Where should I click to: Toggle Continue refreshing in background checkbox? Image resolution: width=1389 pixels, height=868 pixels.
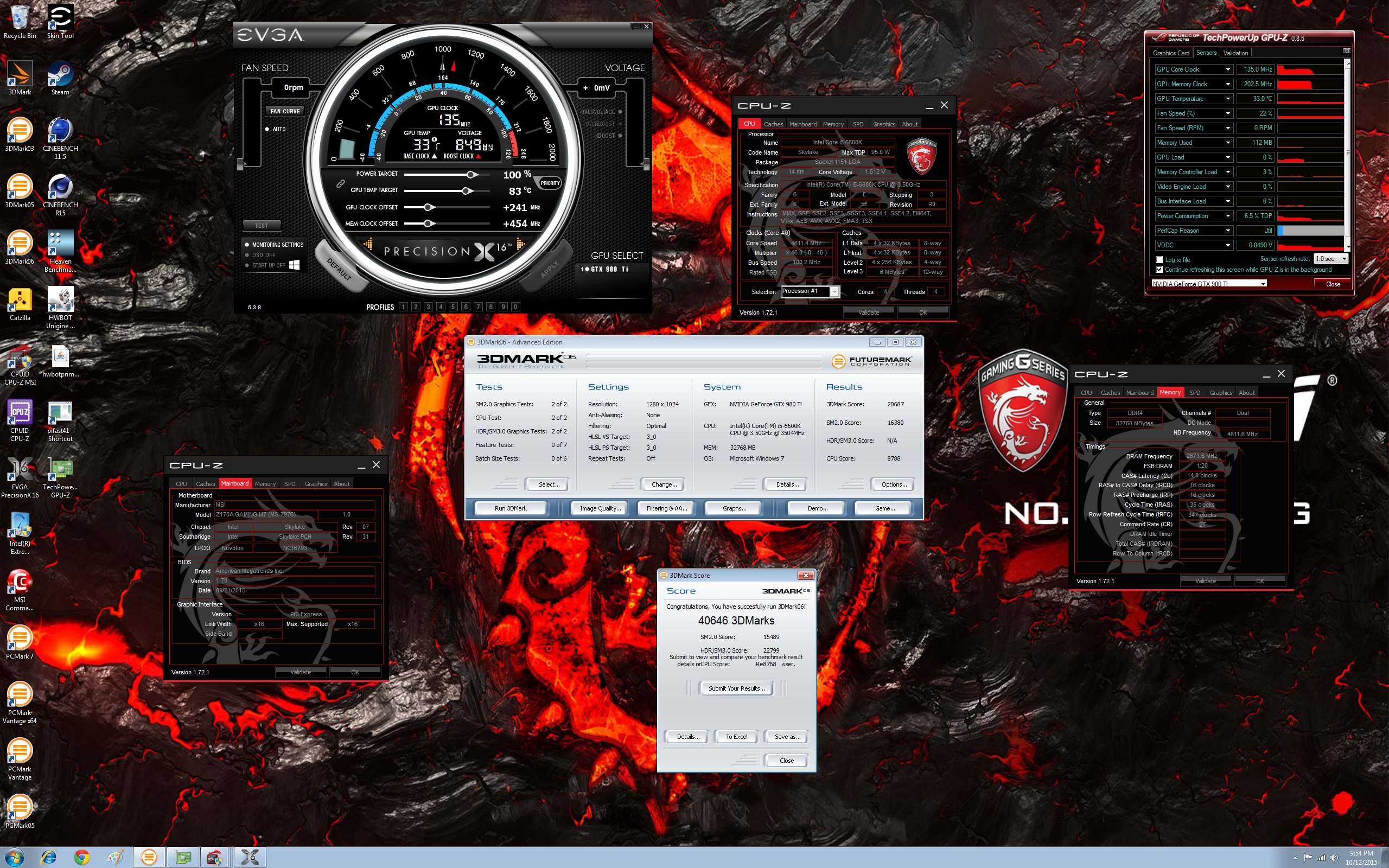[1159, 270]
